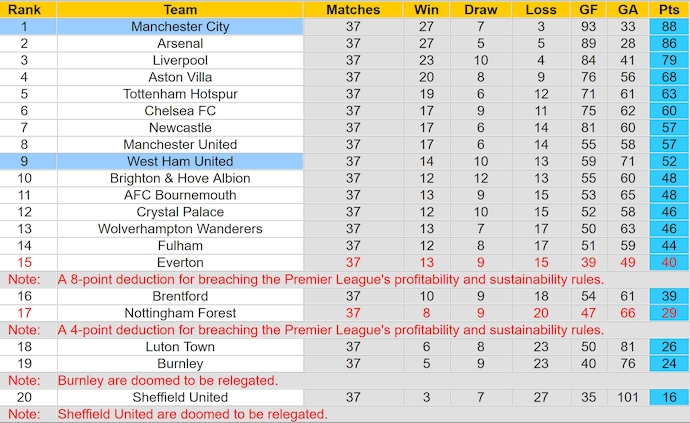Click the Nottingham Forest 4-point deduction note
The height and width of the screenshot is (423, 690).
point(330,330)
